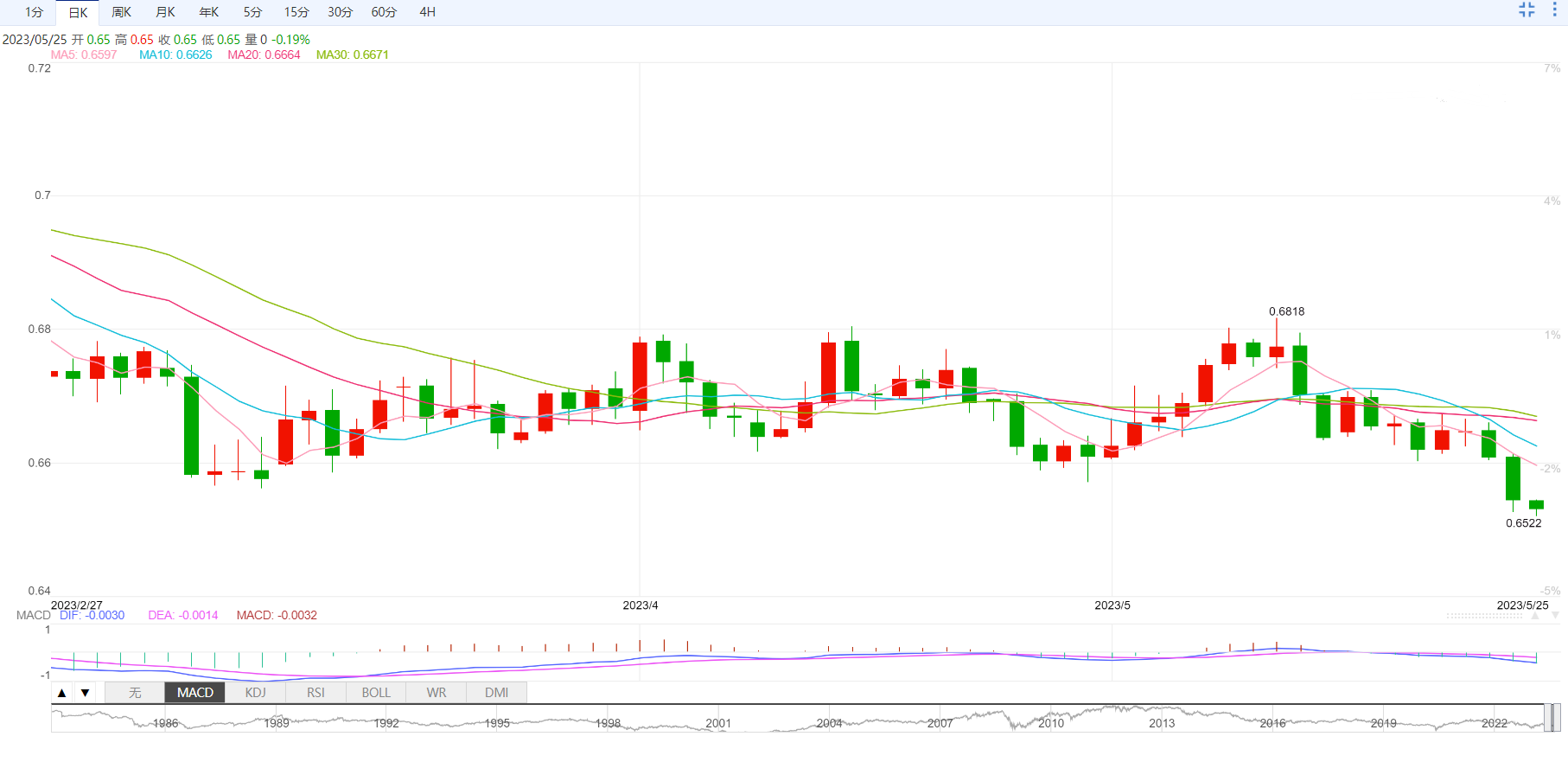This screenshot has height=762, width=1568.
Task: Click the 2023/5 date axis label
Action: (x=1112, y=605)
